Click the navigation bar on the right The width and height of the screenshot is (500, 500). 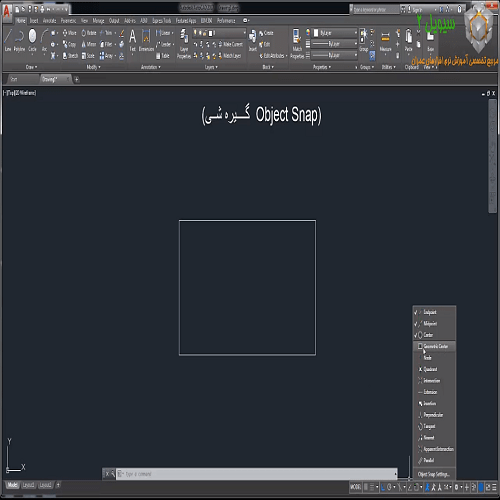click(x=492, y=156)
